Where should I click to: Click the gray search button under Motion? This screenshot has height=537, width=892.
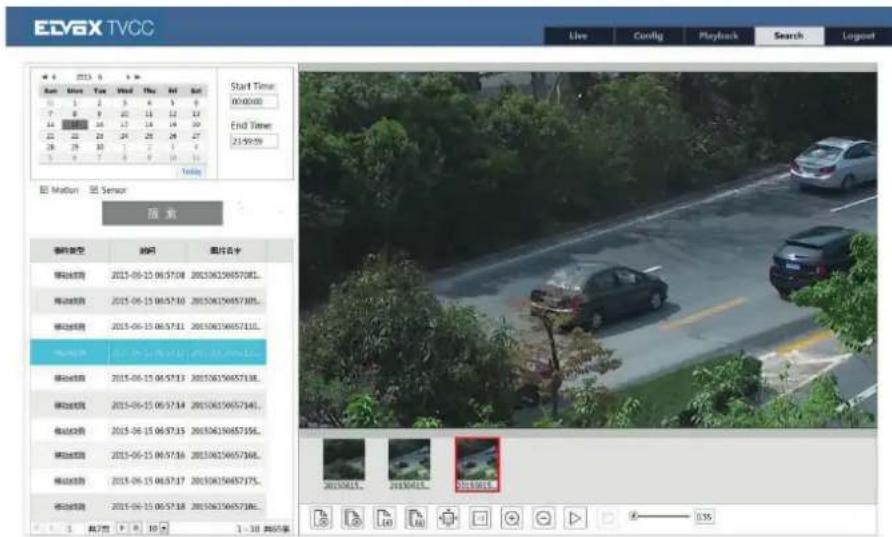(x=163, y=213)
